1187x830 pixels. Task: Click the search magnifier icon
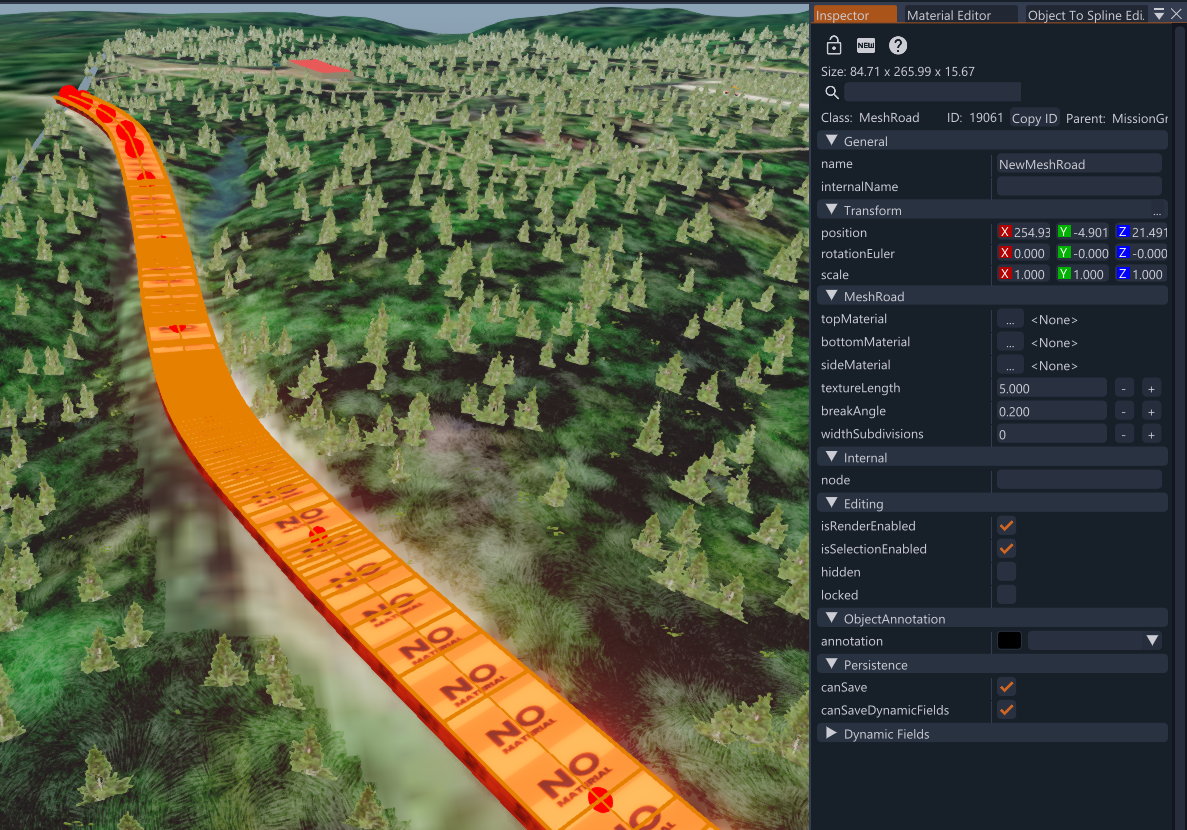click(x=831, y=92)
